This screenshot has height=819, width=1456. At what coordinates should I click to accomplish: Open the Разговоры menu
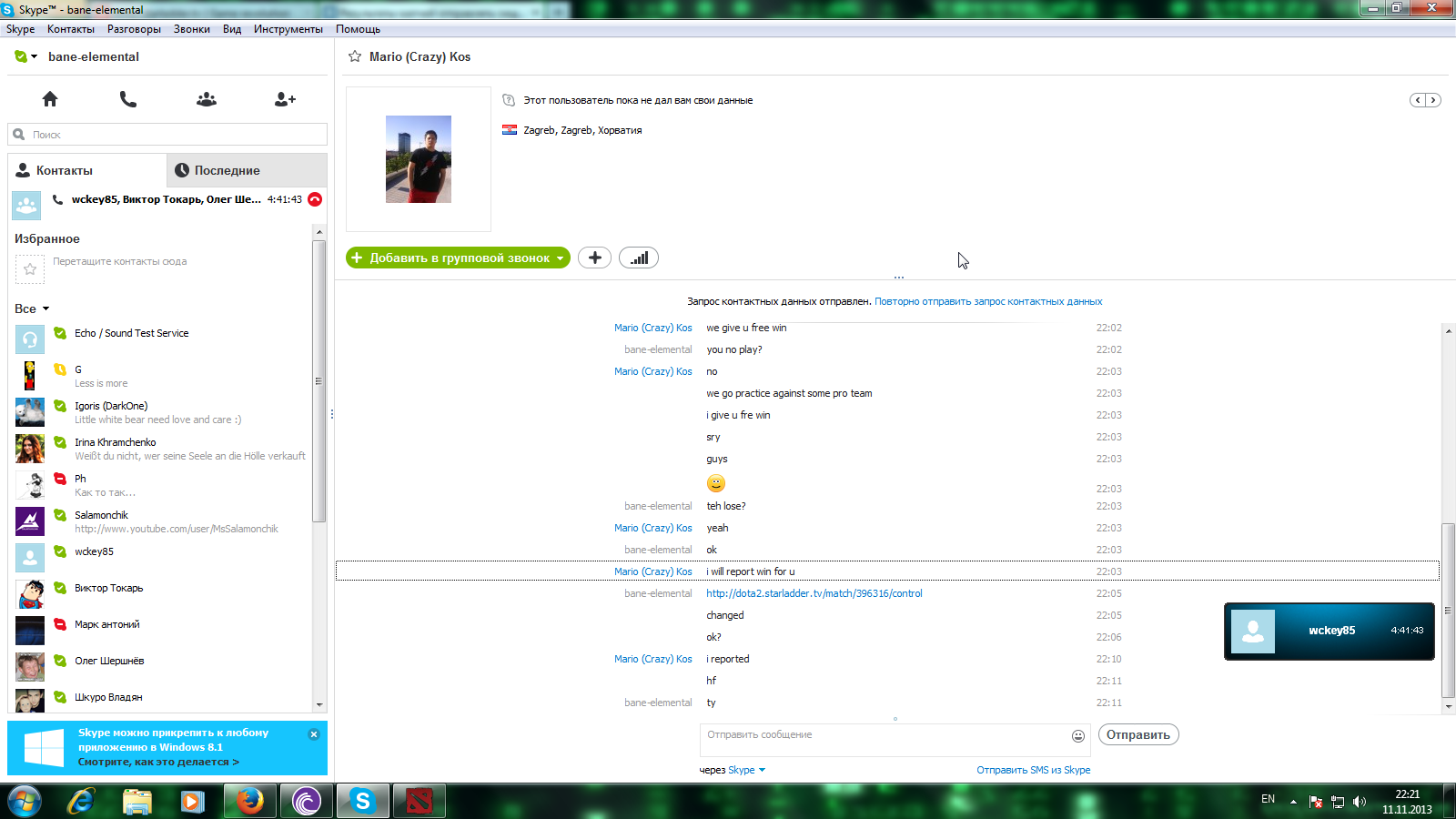(x=134, y=29)
